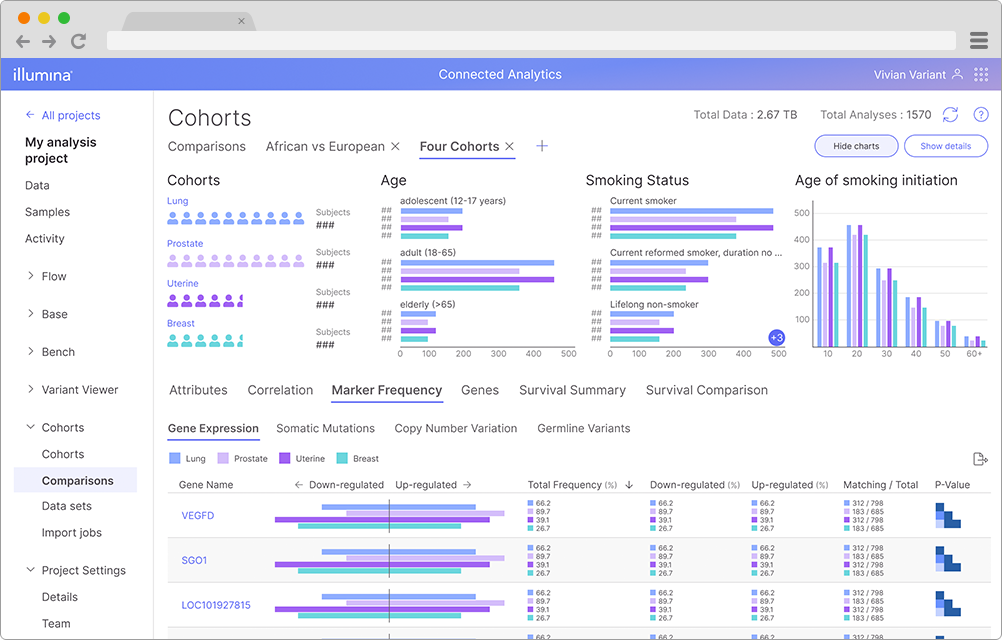Close the browser tab
The height and width of the screenshot is (640, 1002).
click(x=241, y=21)
